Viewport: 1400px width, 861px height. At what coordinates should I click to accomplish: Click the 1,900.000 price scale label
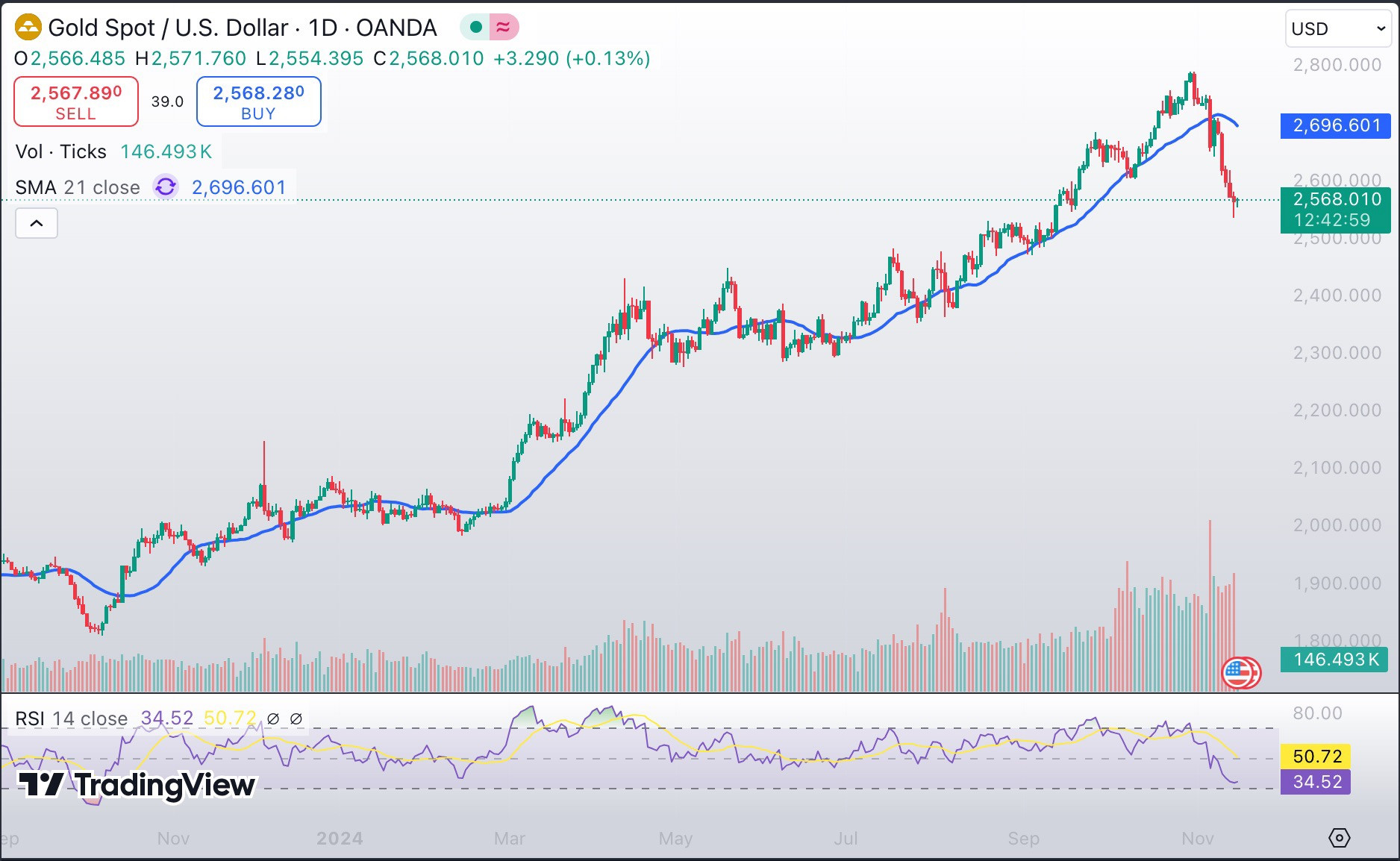click(1337, 583)
